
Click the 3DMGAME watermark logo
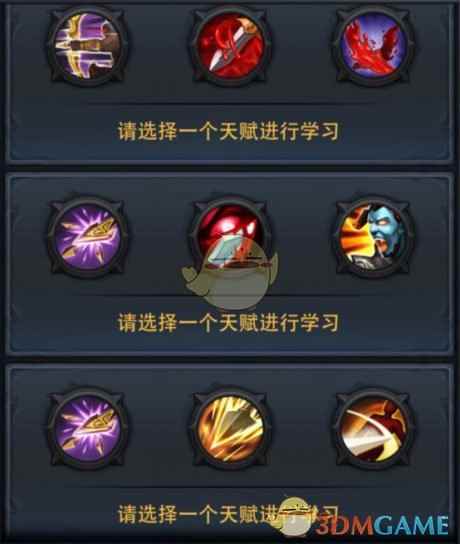click(x=382, y=526)
